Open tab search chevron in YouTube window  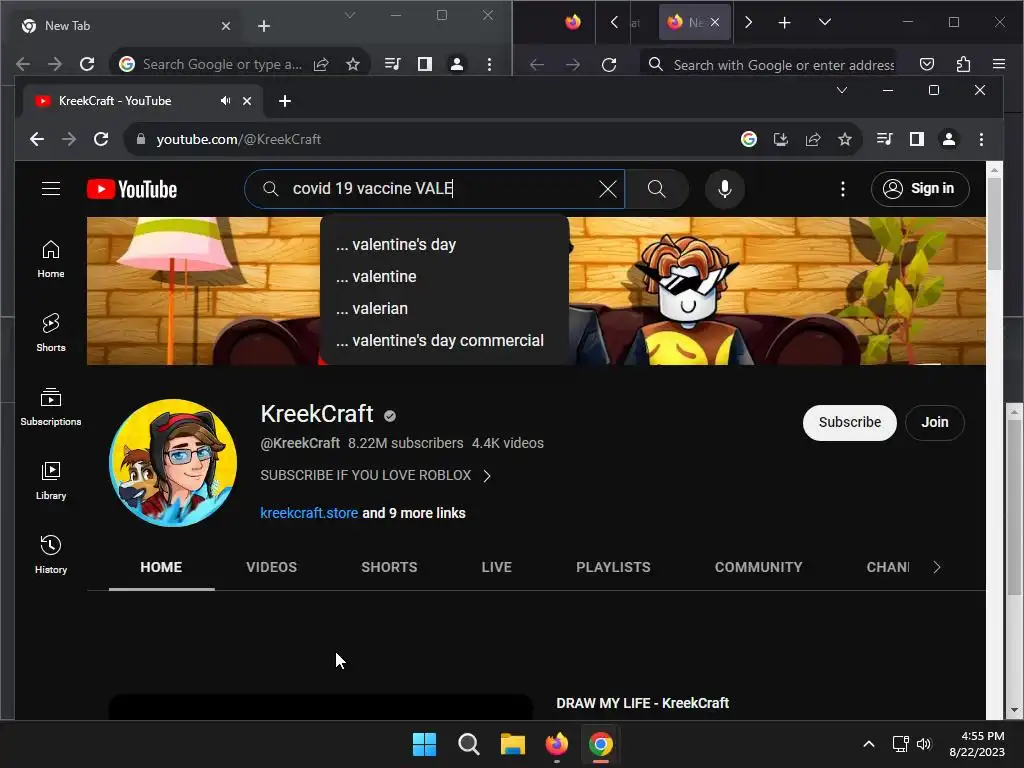point(842,90)
